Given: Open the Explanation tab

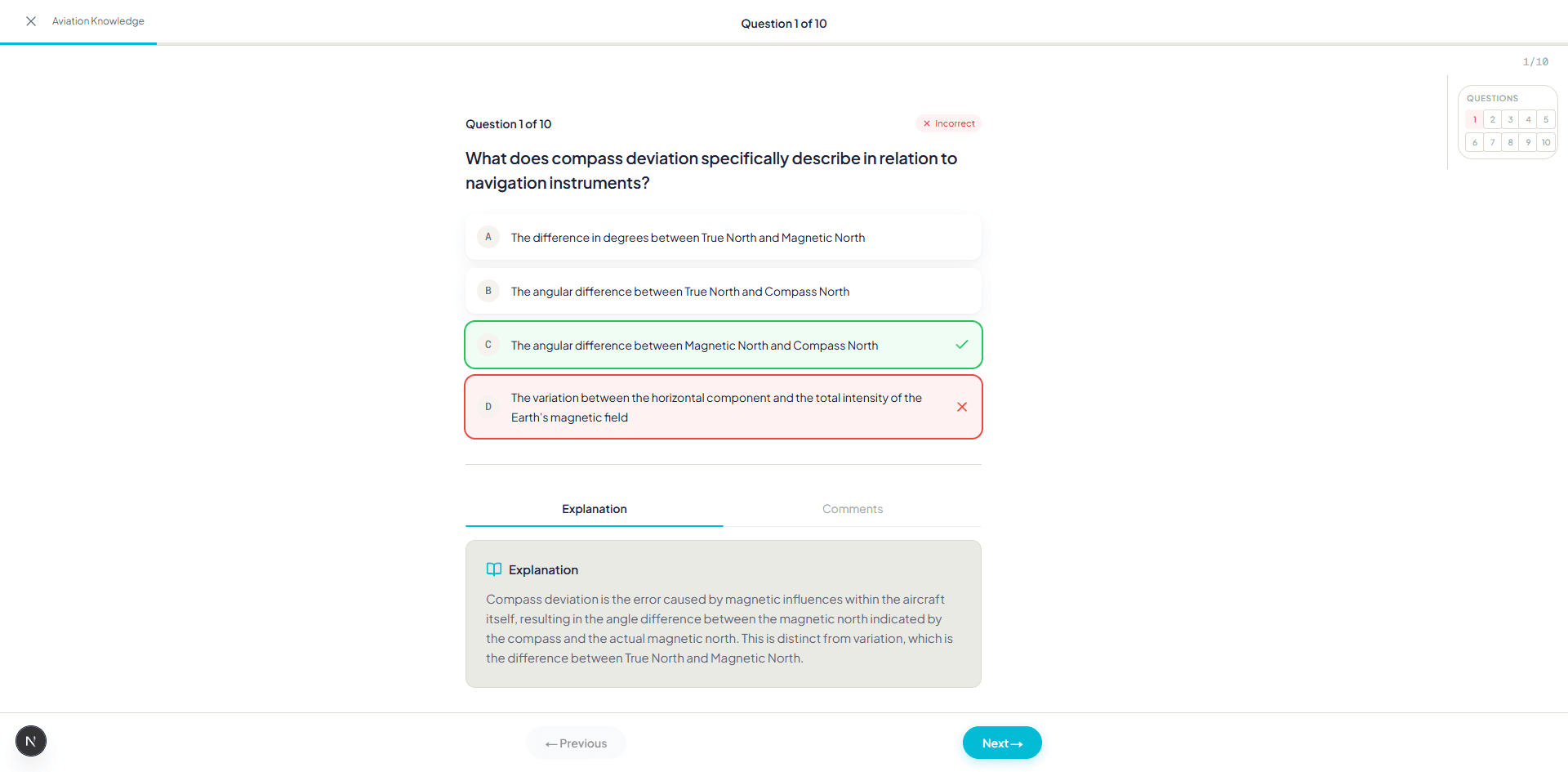Looking at the screenshot, I should coord(595,509).
